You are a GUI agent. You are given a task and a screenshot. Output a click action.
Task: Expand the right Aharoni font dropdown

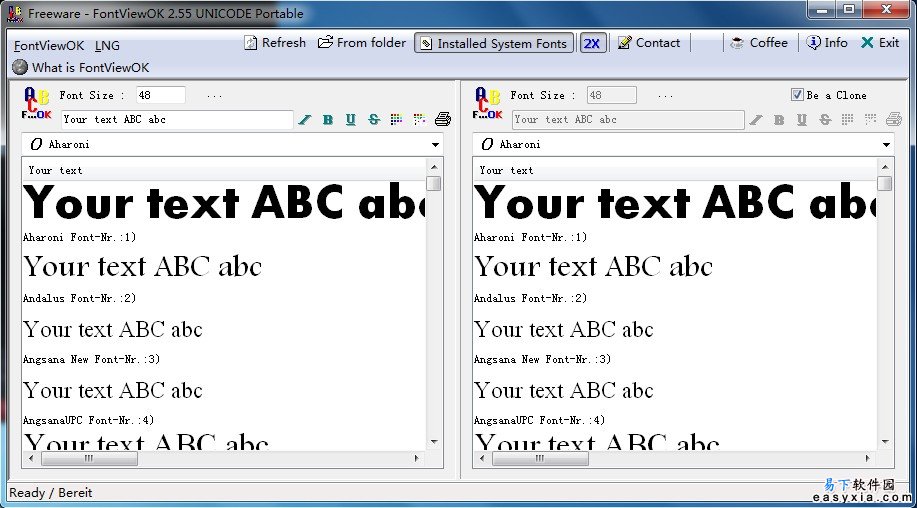coord(886,145)
